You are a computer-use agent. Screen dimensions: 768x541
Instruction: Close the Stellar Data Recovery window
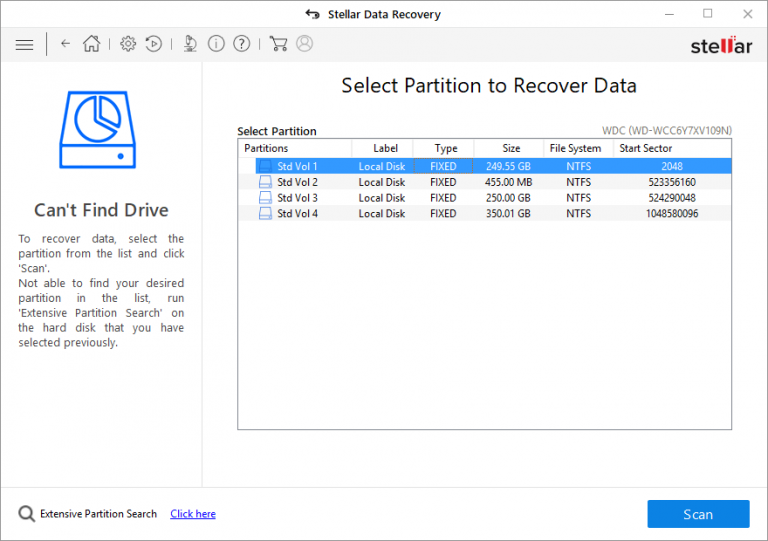click(x=747, y=14)
